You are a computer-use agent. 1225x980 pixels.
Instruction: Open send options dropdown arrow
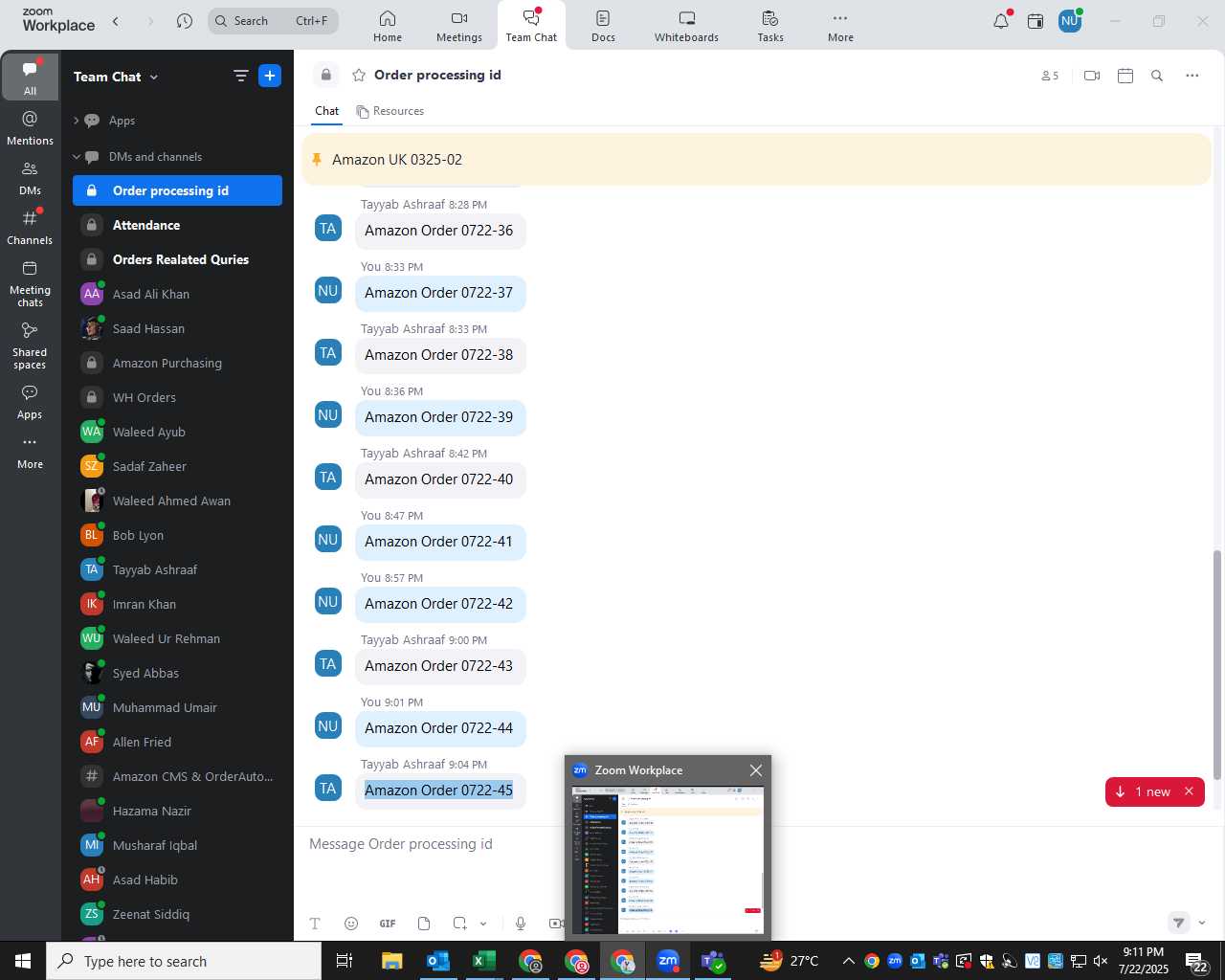[x=1202, y=924]
